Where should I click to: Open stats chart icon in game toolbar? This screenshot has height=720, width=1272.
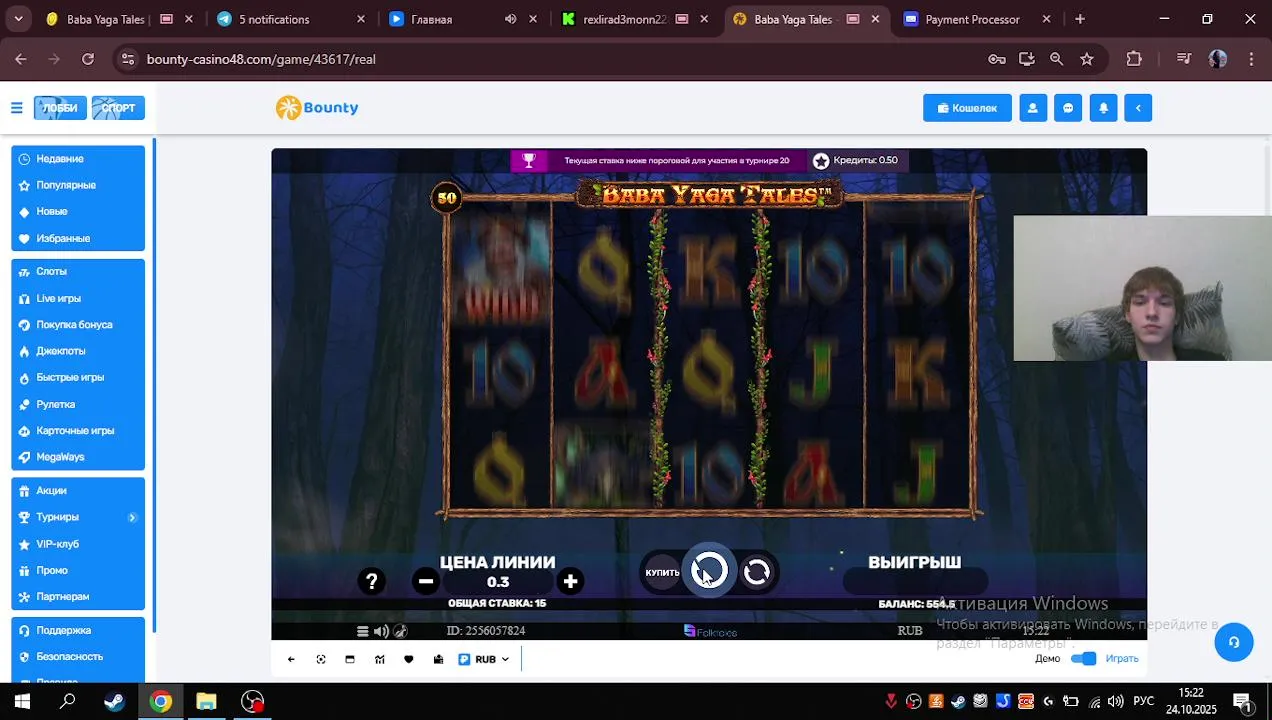379,659
